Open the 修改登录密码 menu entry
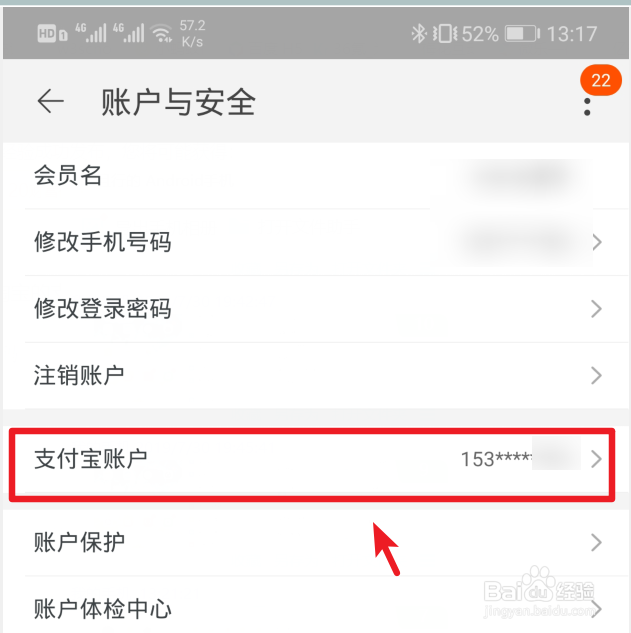Viewport: 631px width, 633px height. tap(316, 309)
